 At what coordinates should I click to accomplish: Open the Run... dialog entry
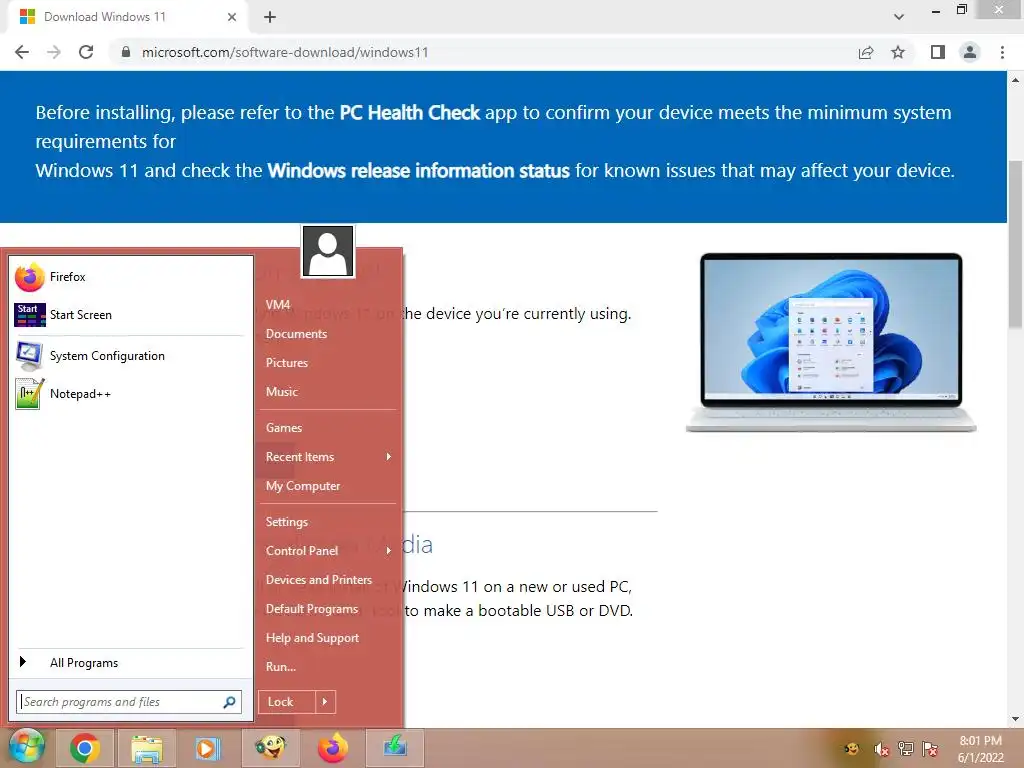(280, 667)
